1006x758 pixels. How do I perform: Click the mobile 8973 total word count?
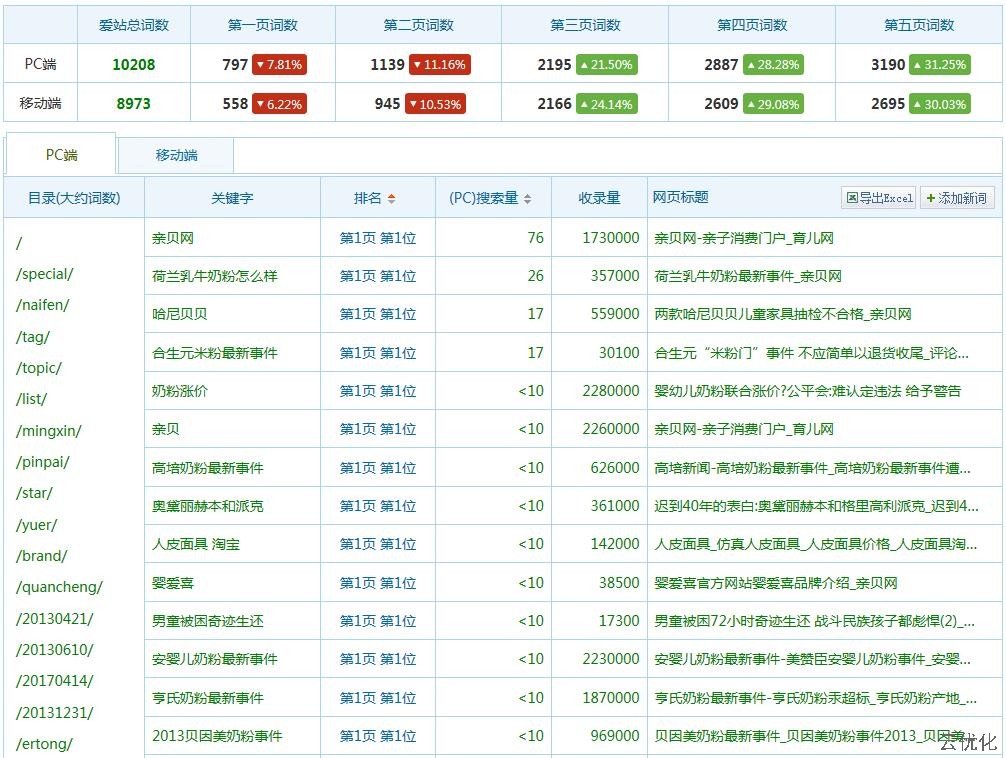pos(133,103)
